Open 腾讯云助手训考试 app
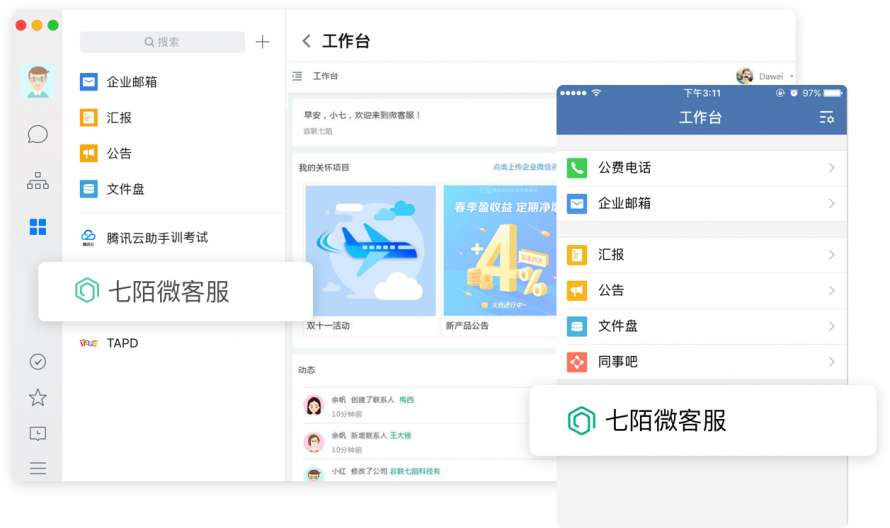The image size is (890, 528). pos(144,238)
